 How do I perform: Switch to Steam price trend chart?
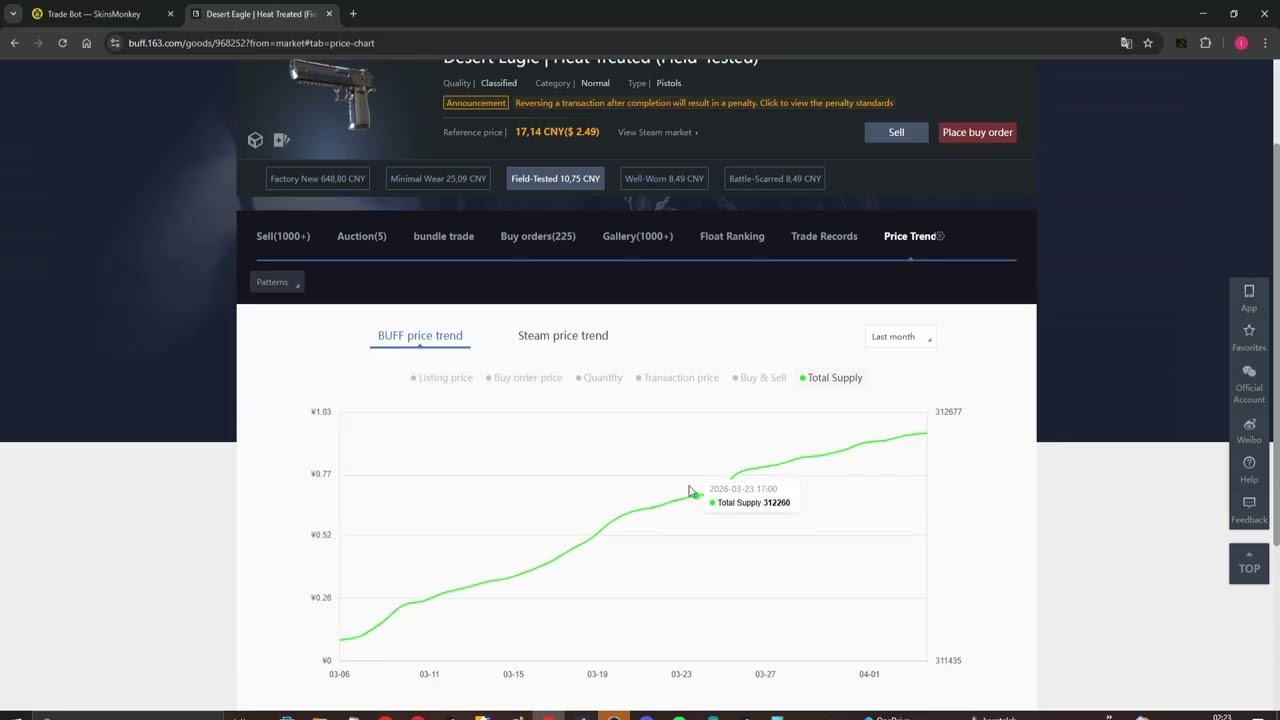563,336
